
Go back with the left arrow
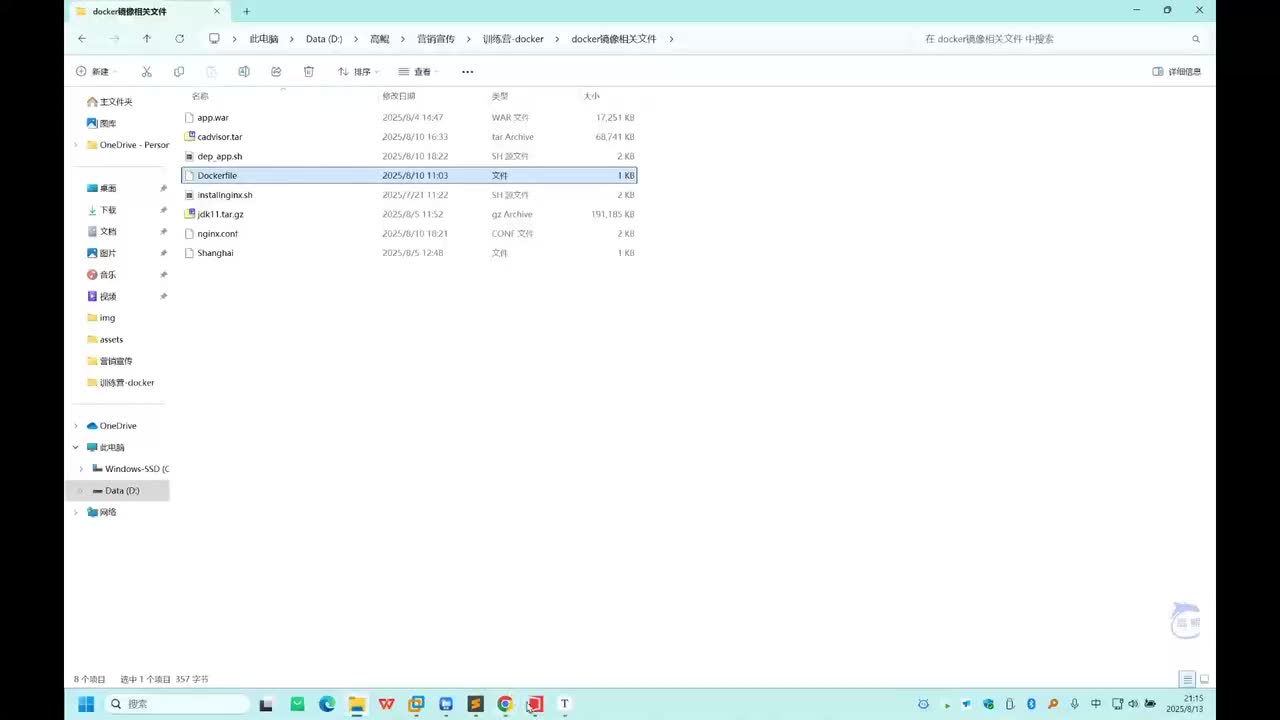[x=82, y=38]
